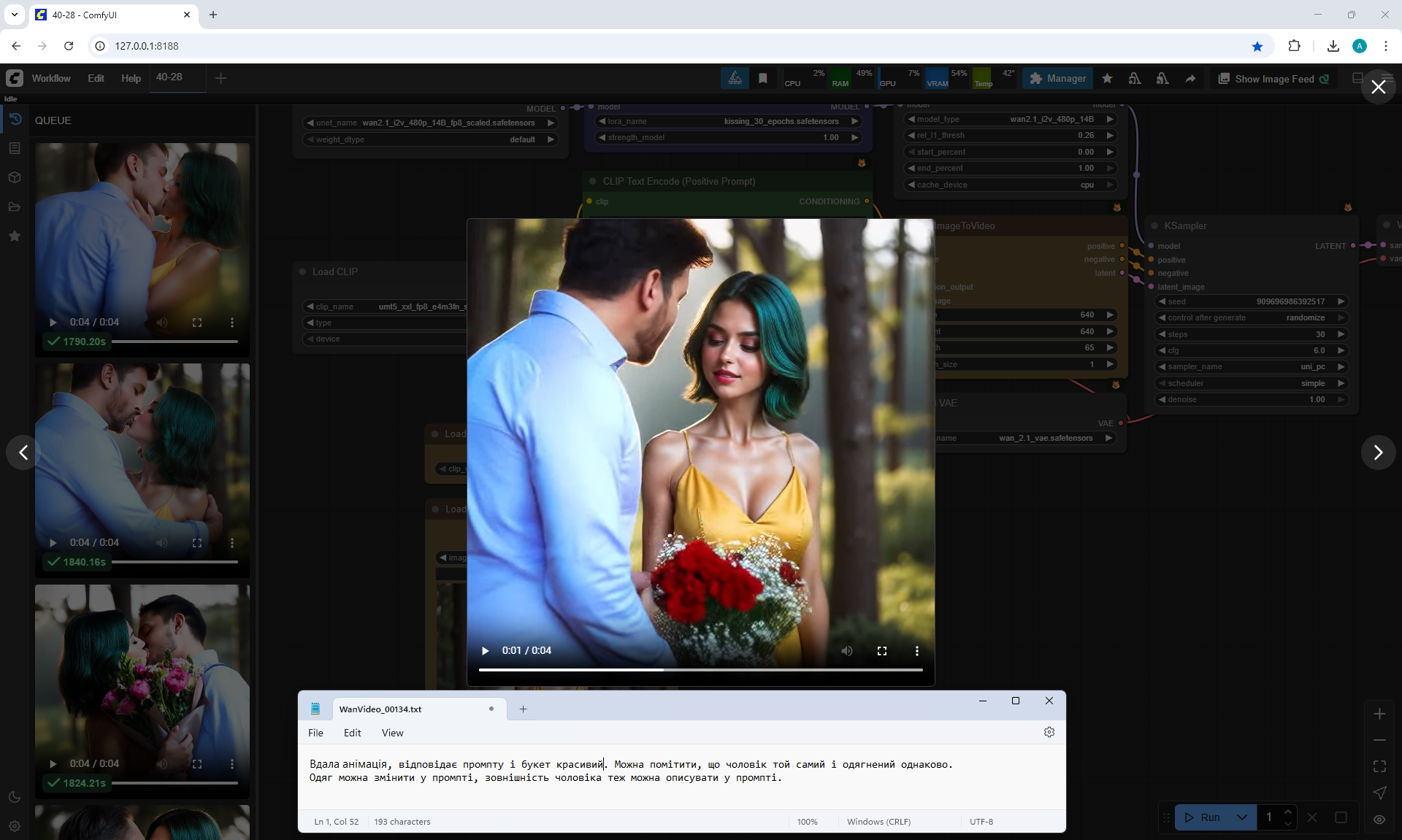Image resolution: width=1402 pixels, height=840 pixels.
Task: Open the node library cube icon
Action: tap(15, 177)
